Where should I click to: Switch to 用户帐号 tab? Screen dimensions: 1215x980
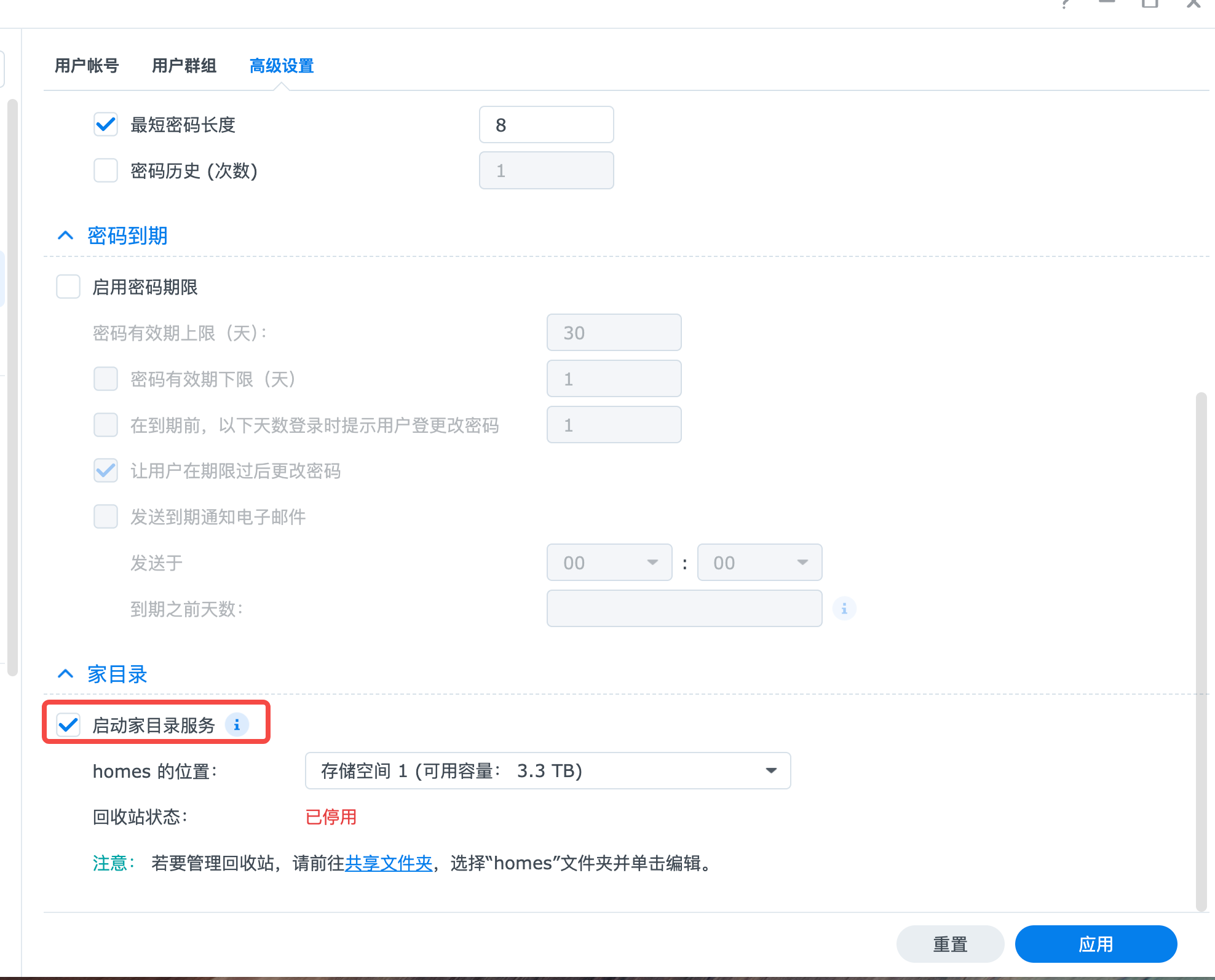click(87, 66)
